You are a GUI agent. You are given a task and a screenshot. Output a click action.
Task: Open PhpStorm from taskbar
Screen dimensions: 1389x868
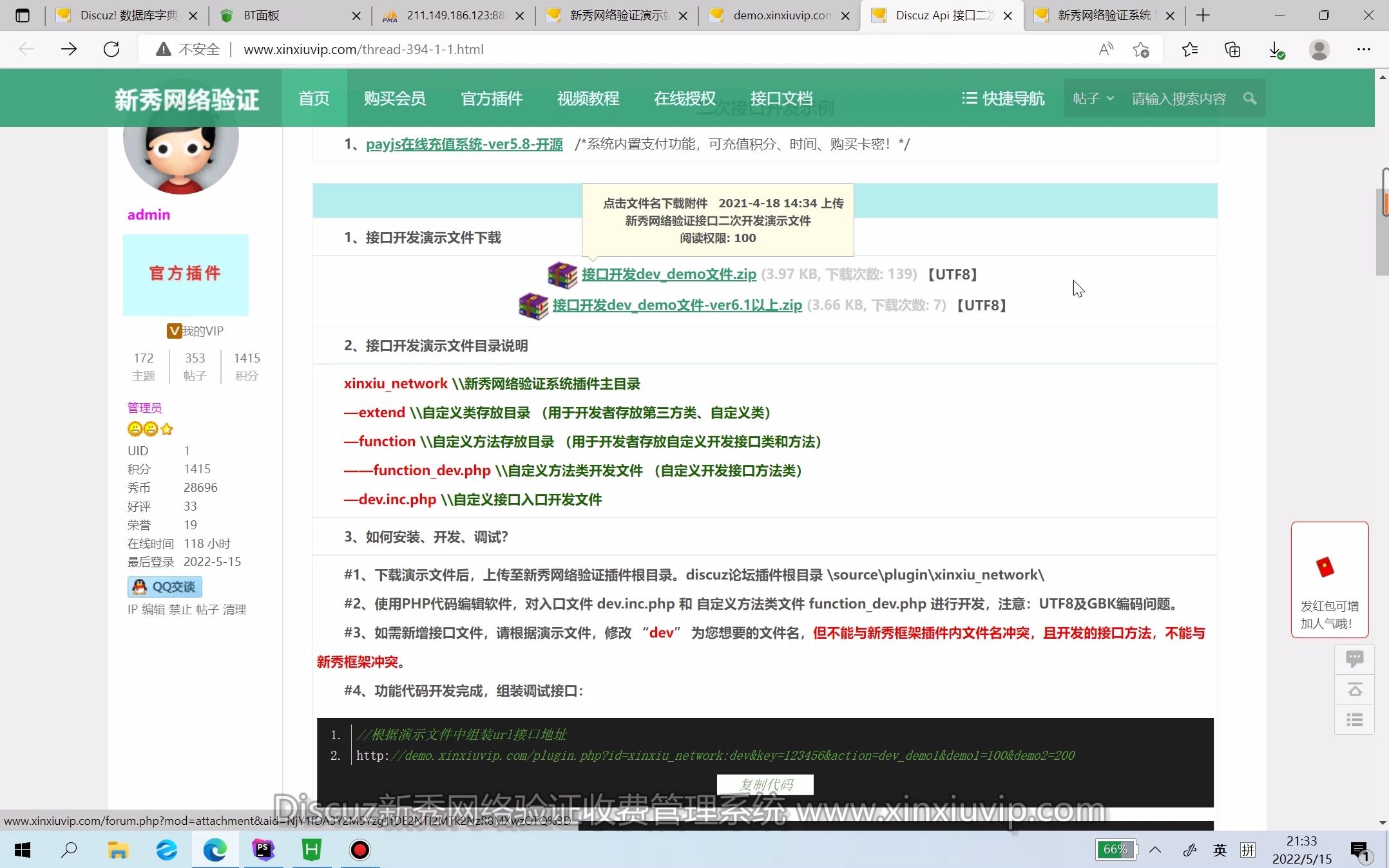click(x=263, y=850)
